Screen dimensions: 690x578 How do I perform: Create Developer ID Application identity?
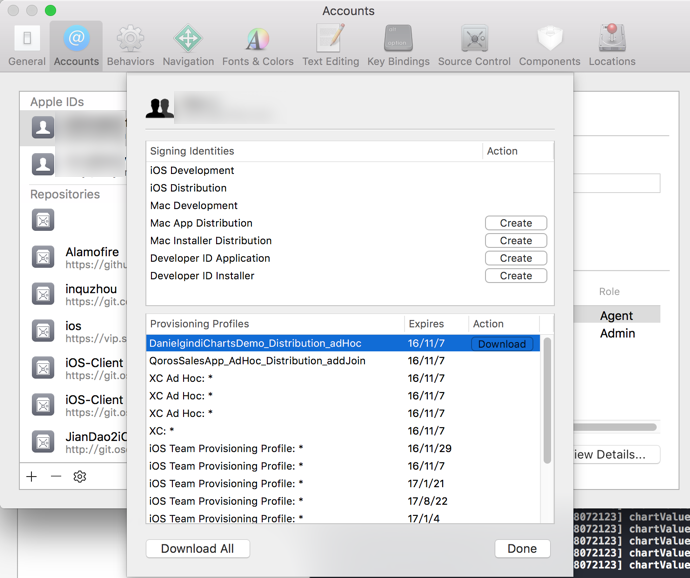click(516, 258)
